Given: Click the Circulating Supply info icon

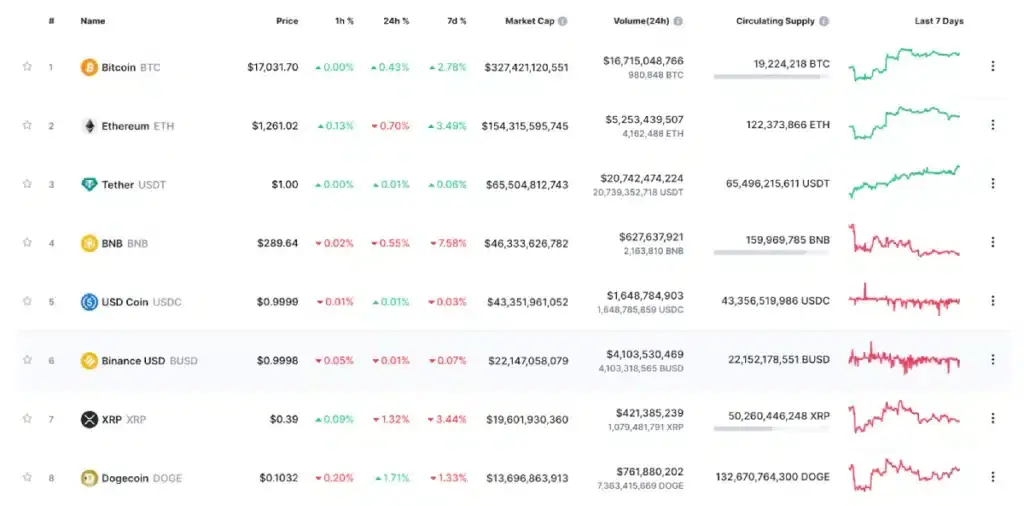Looking at the screenshot, I should coord(824,21).
